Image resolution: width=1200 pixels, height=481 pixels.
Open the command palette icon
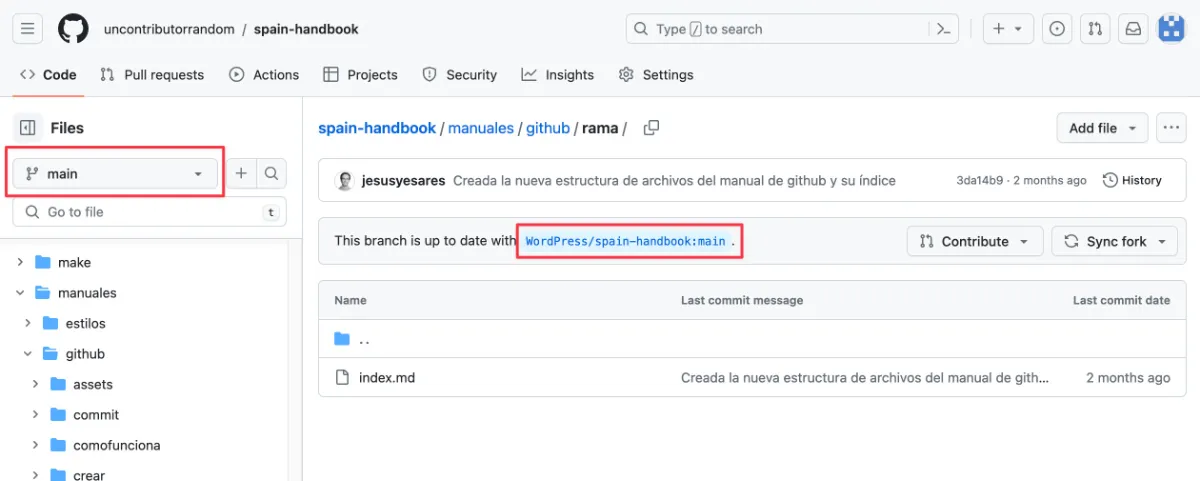942,29
